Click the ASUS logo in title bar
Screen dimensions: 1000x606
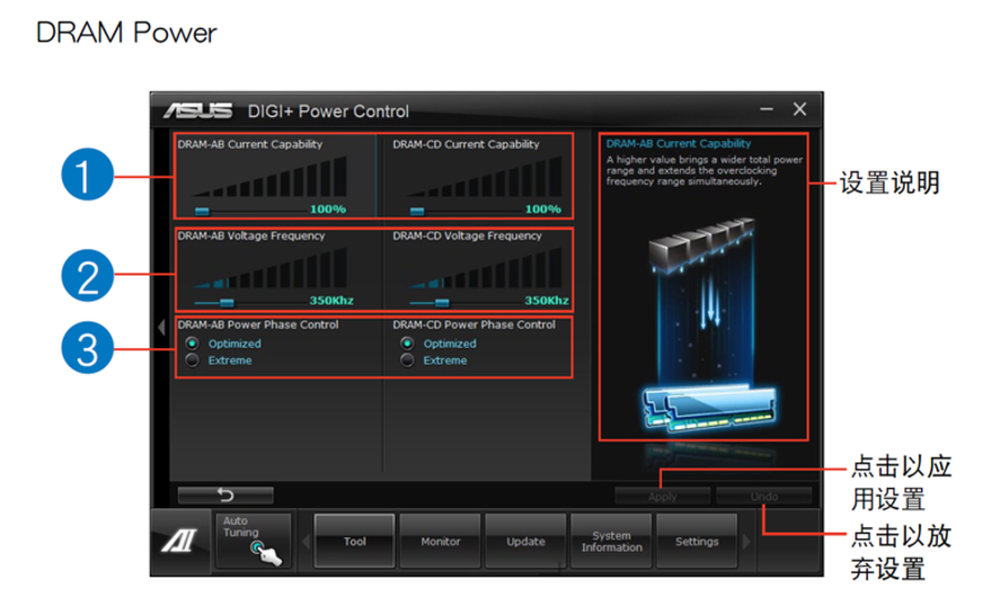point(198,111)
